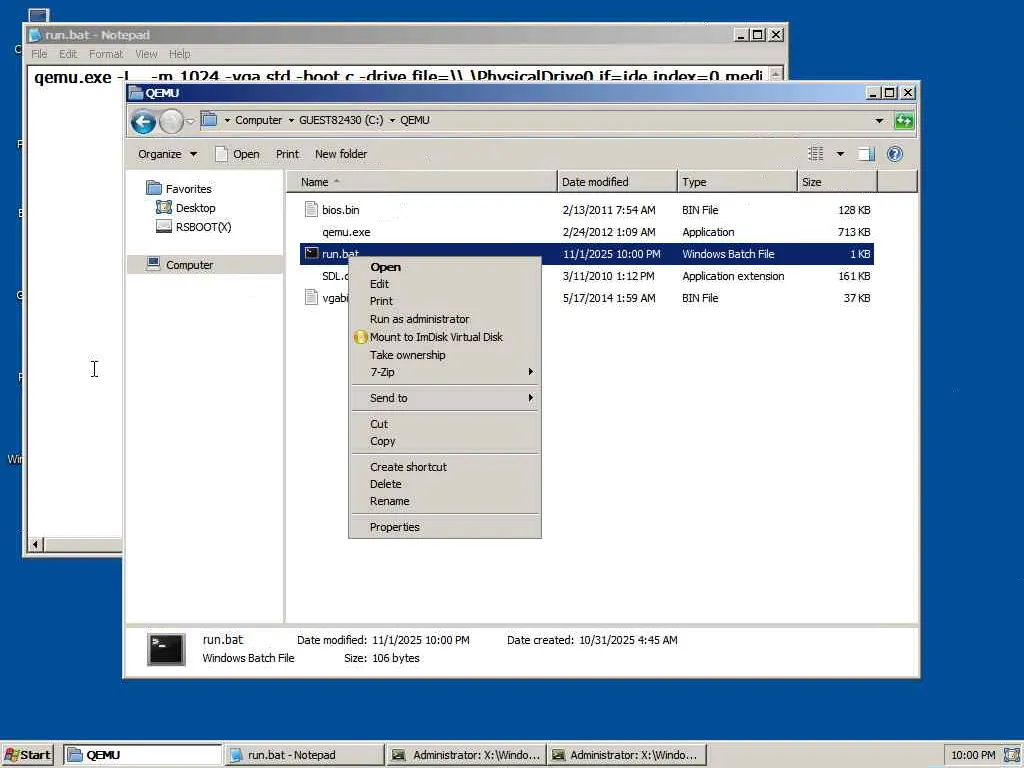Click the Forward arrow in QEMU explorer
Screen dimensions: 1024x768
pos(171,121)
